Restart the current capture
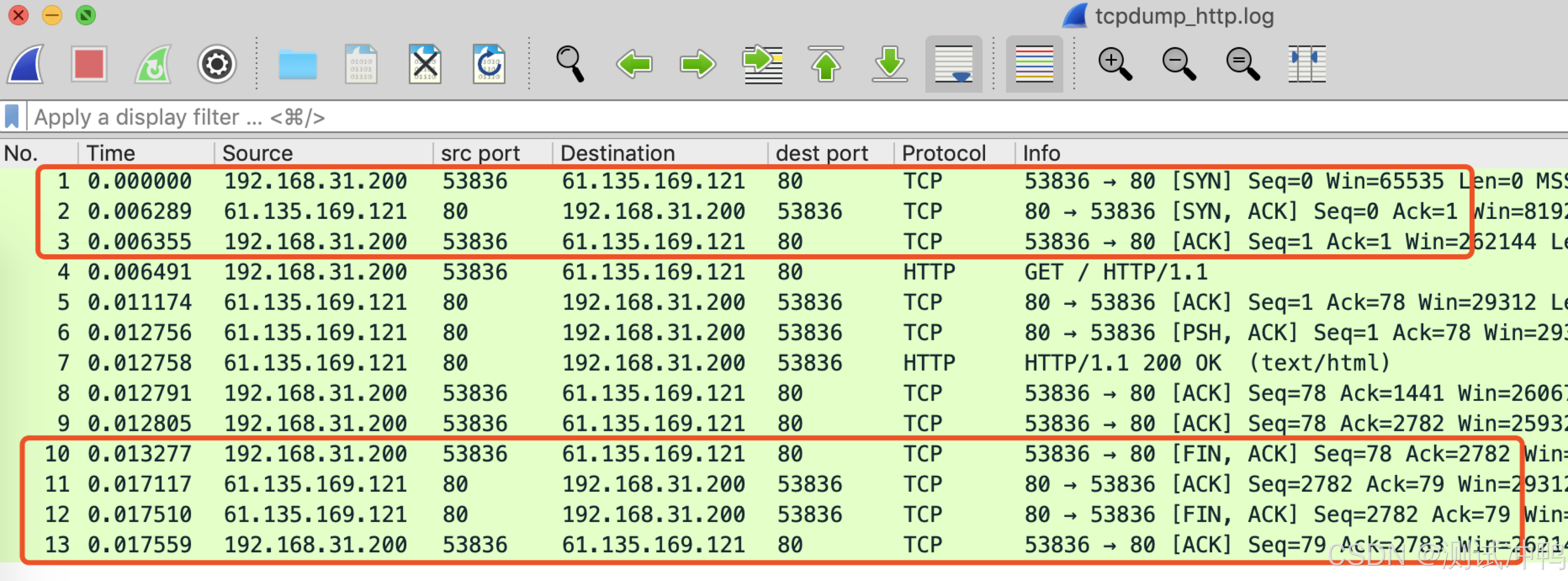This screenshot has height=581, width=1568. click(x=153, y=64)
